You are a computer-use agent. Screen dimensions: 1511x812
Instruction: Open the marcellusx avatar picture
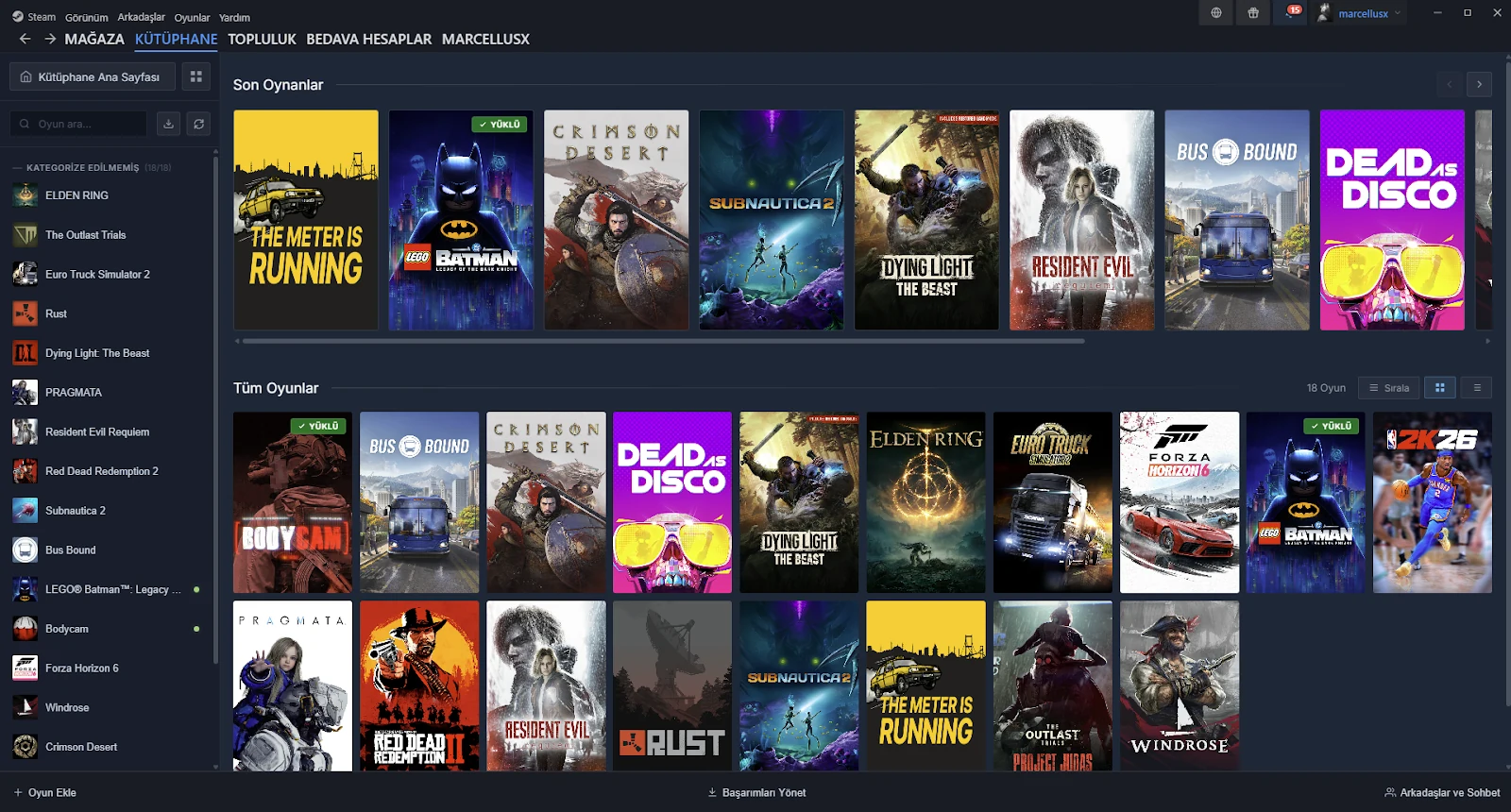pyautogui.click(x=1324, y=13)
